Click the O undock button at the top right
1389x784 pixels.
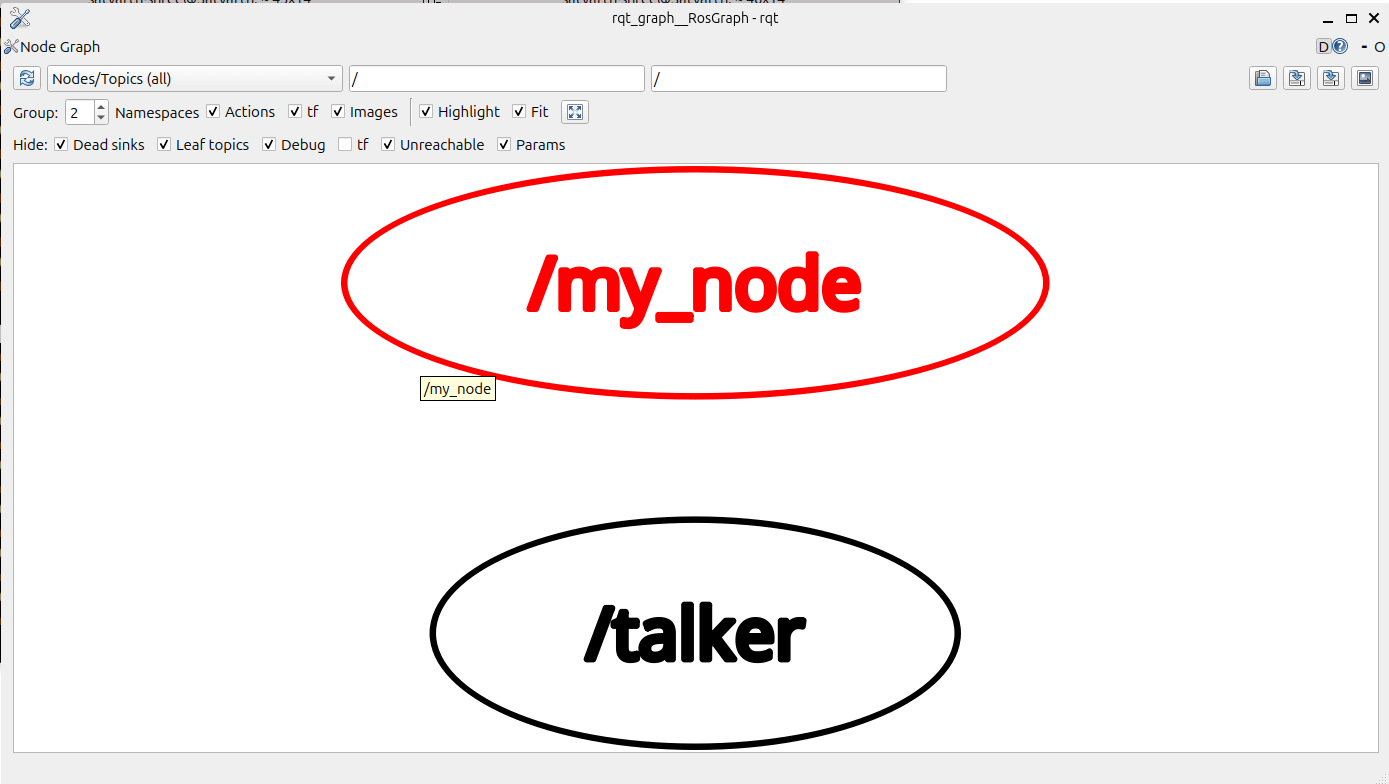click(x=1380, y=47)
